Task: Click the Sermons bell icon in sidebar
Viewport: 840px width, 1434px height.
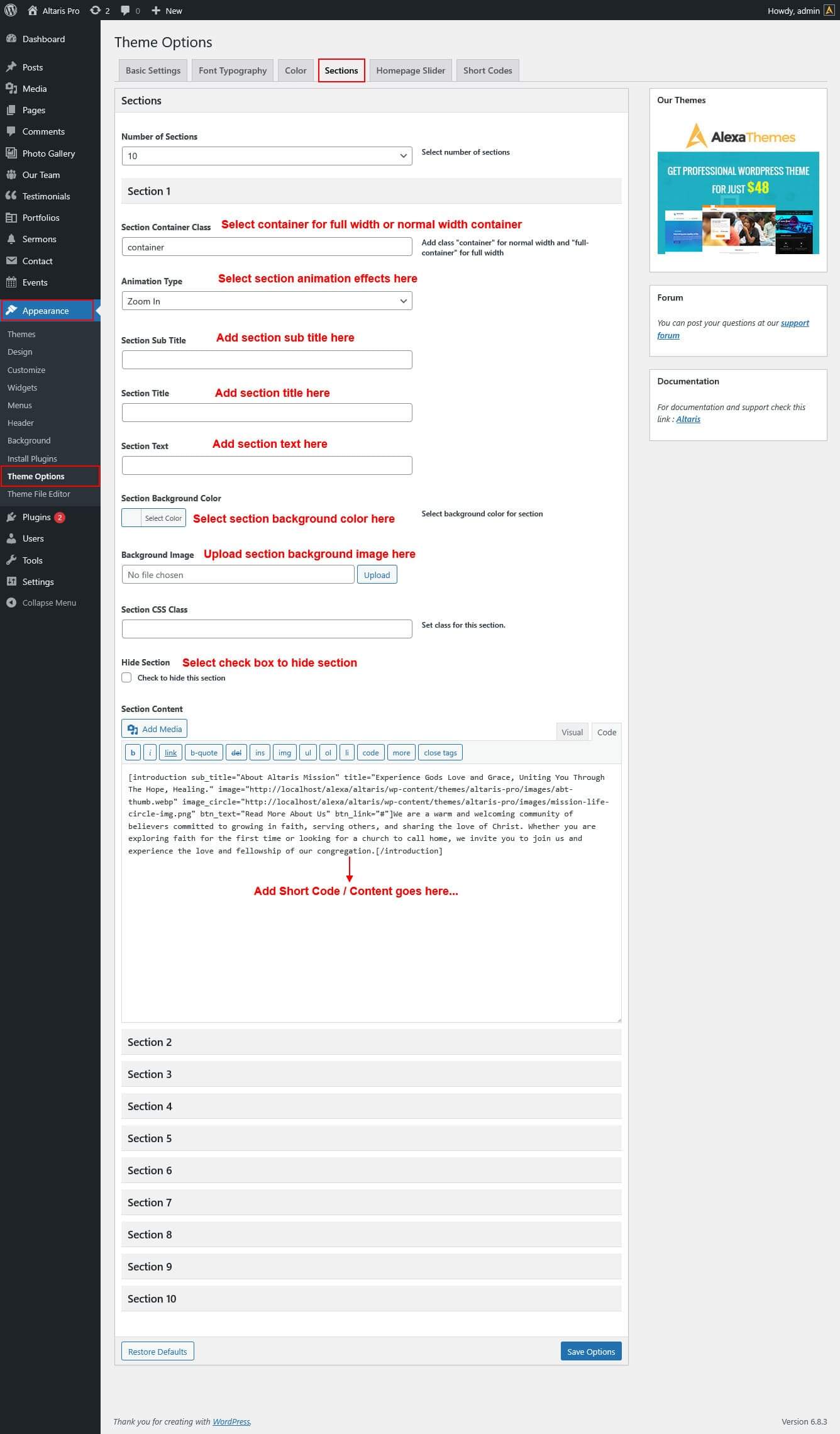Action: click(x=11, y=239)
